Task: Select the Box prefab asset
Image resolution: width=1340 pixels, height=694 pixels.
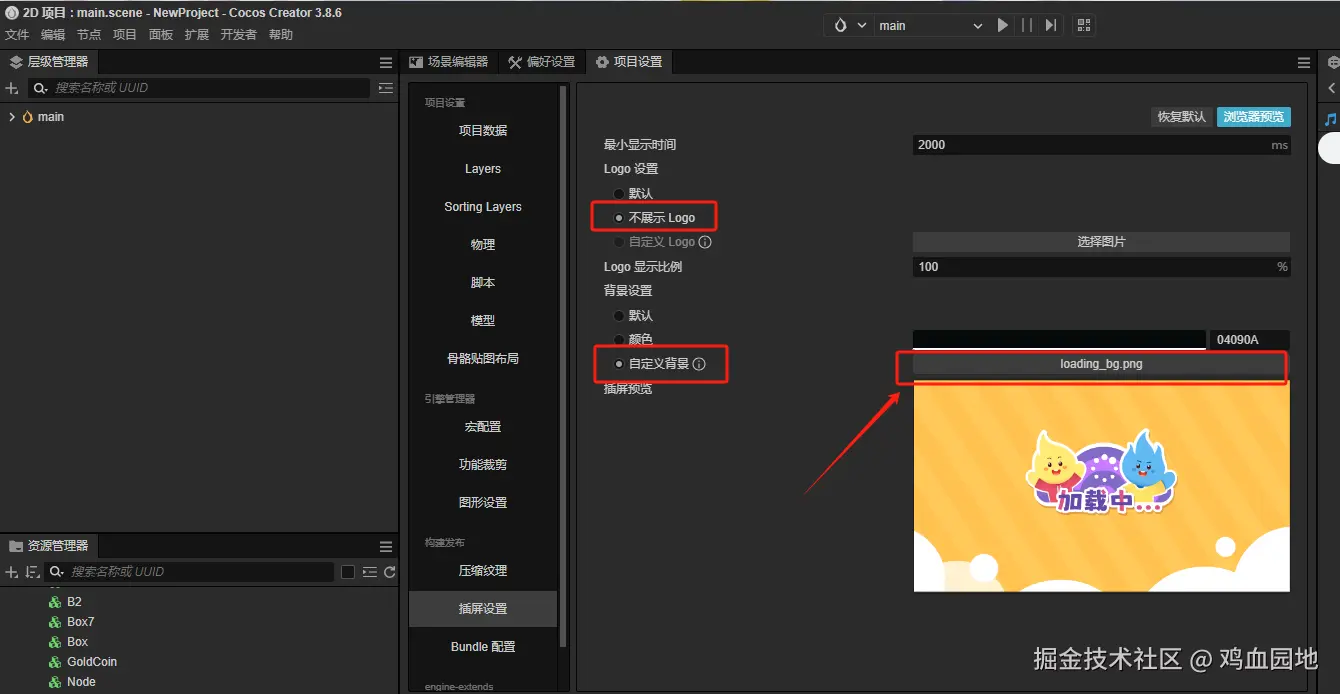Action: point(77,642)
